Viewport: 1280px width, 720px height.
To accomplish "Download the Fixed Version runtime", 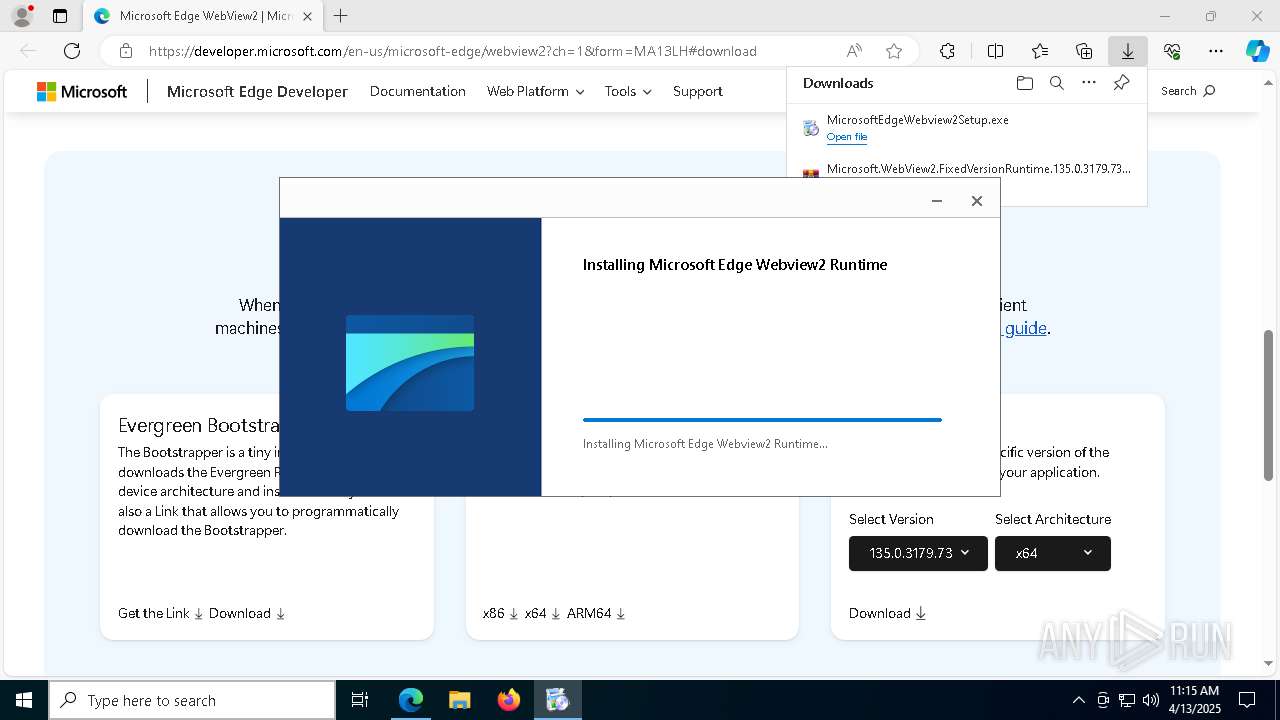I will click(x=887, y=613).
